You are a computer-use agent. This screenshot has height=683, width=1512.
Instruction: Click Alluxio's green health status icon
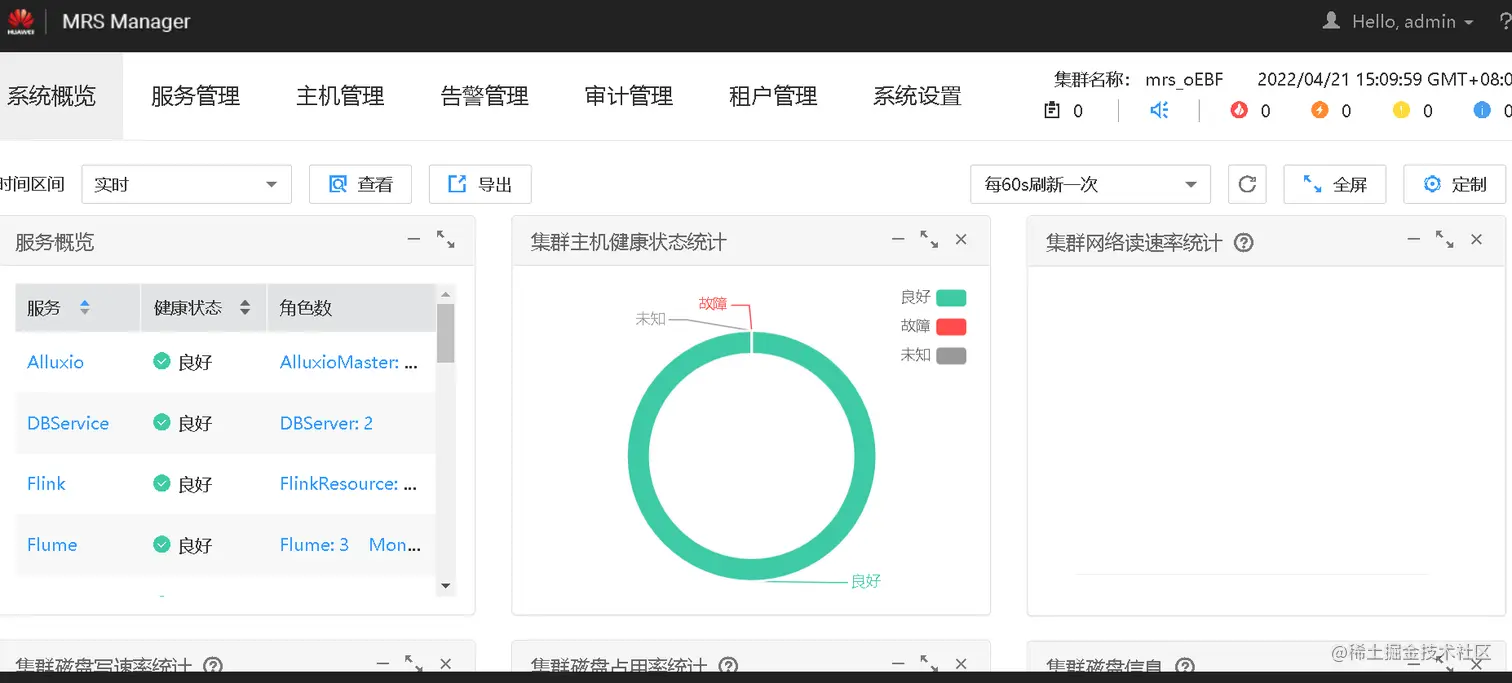[x=161, y=361]
